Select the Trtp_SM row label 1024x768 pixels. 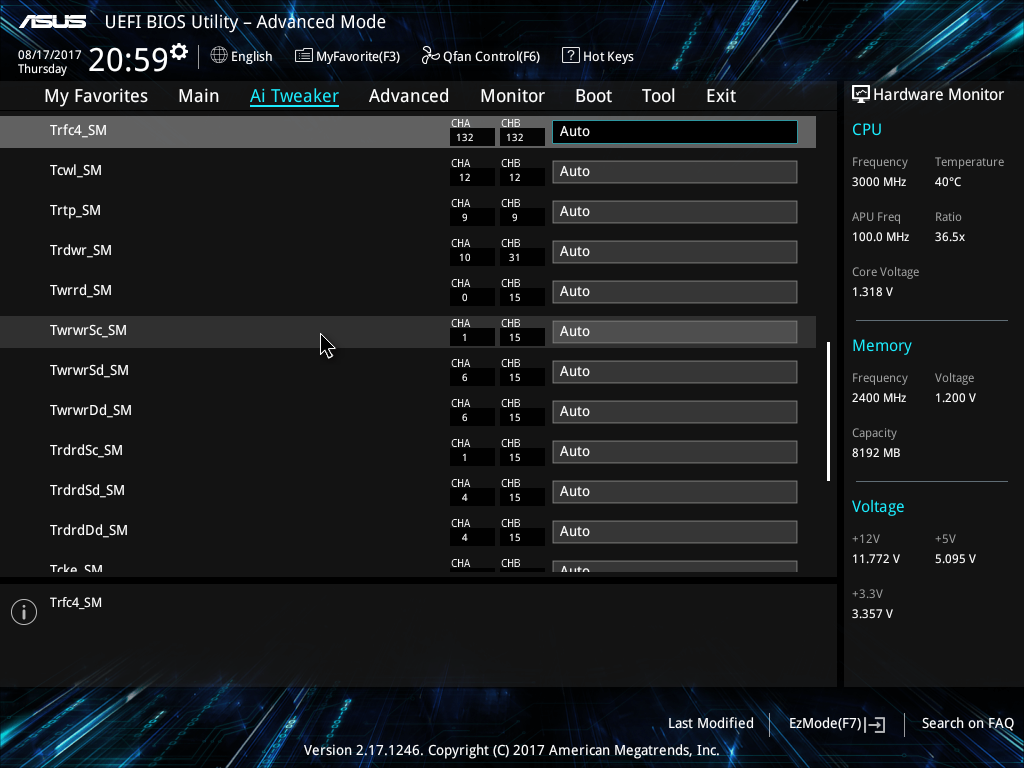(x=75, y=210)
